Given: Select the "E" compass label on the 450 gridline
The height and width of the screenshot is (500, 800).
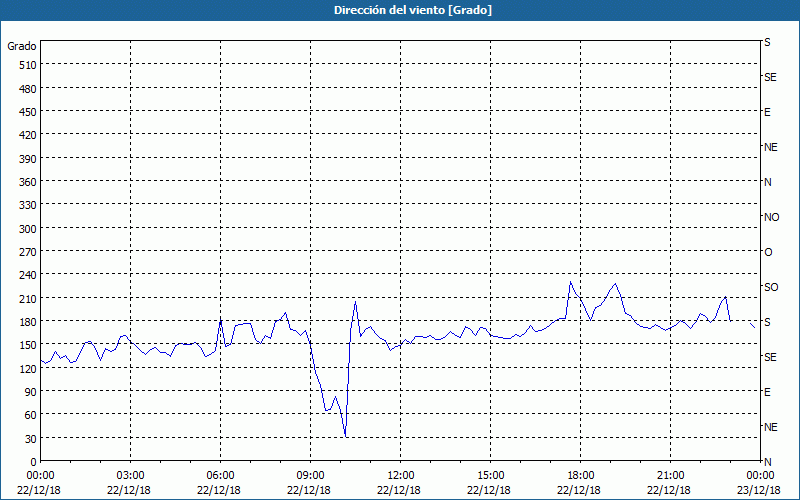Looking at the screenshot, I should coord(767,112).
